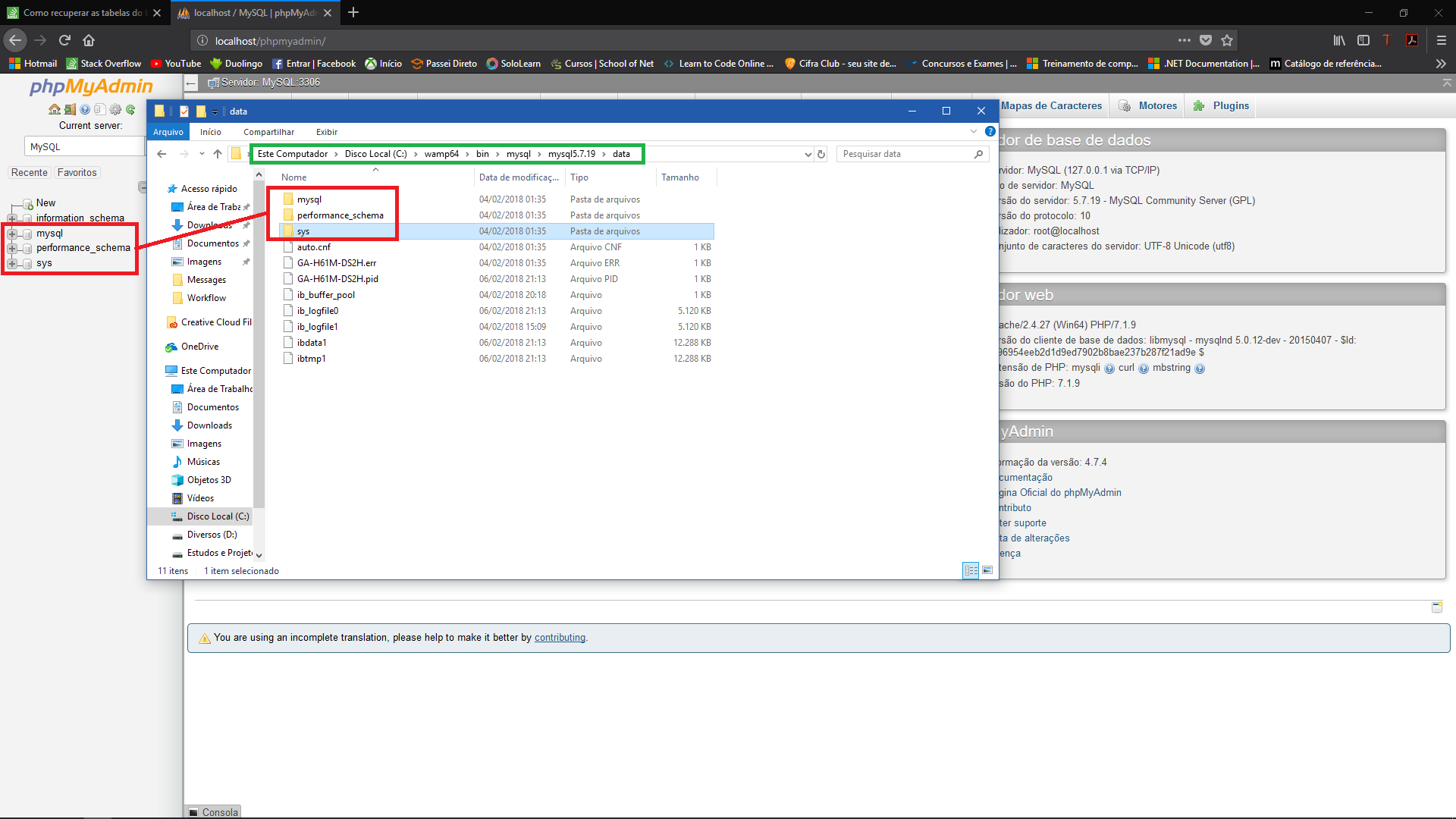Select the auto.cnf file
This screenshot has height=819, width=1456.
(x=314, y=247)
